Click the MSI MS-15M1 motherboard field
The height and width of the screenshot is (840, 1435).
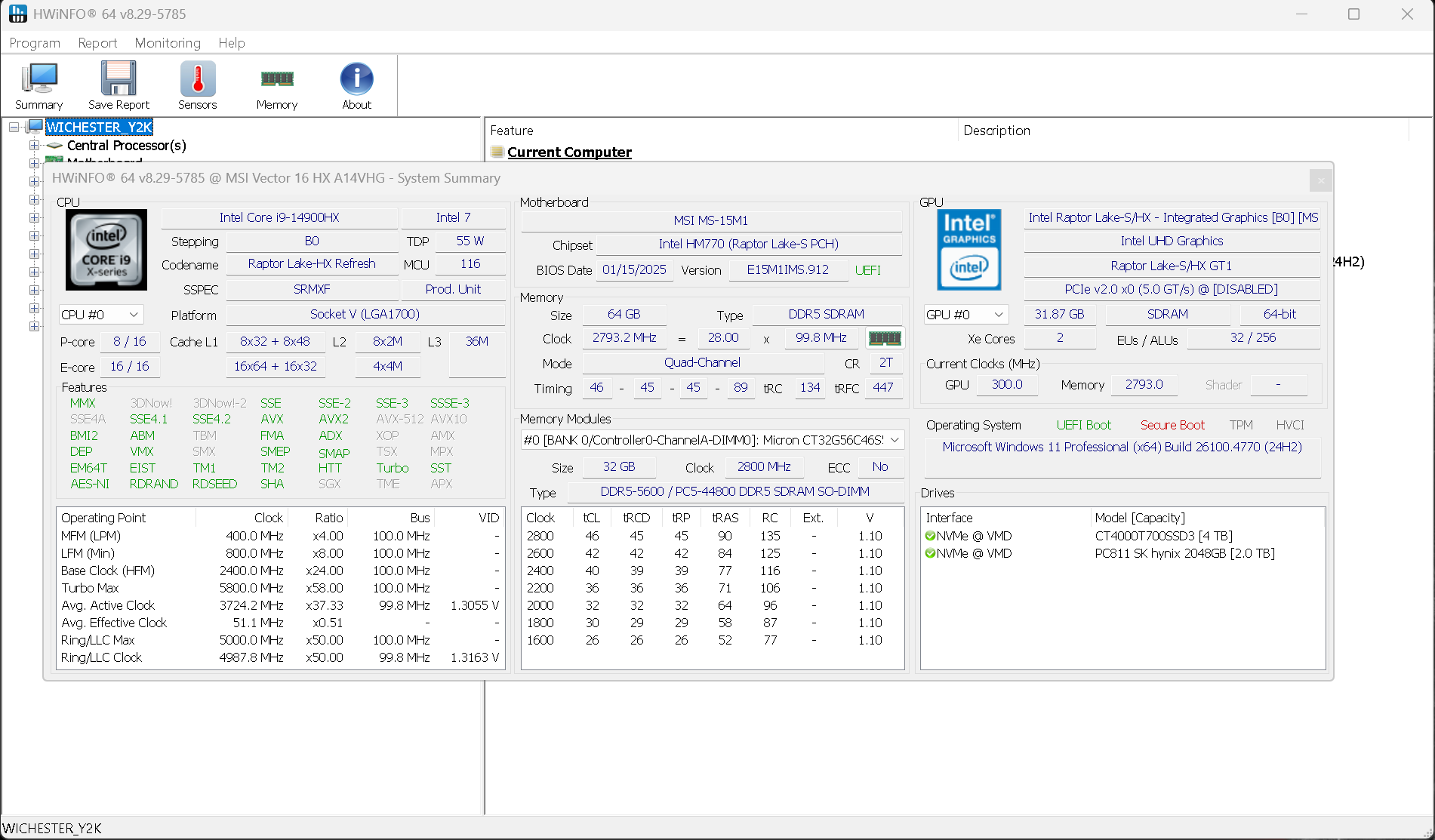(711, 220)
